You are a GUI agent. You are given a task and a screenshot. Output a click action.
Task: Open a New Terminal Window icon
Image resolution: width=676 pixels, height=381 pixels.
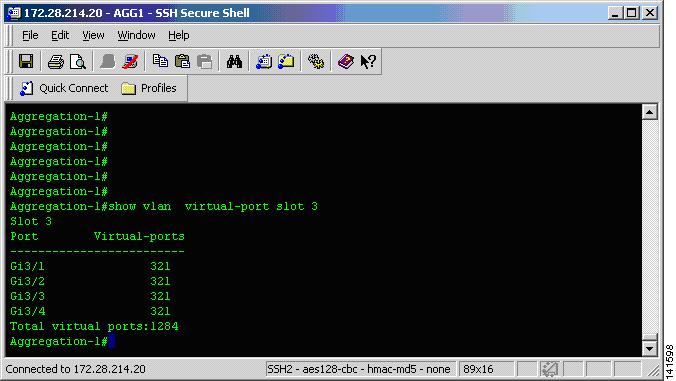pos(264,62)
